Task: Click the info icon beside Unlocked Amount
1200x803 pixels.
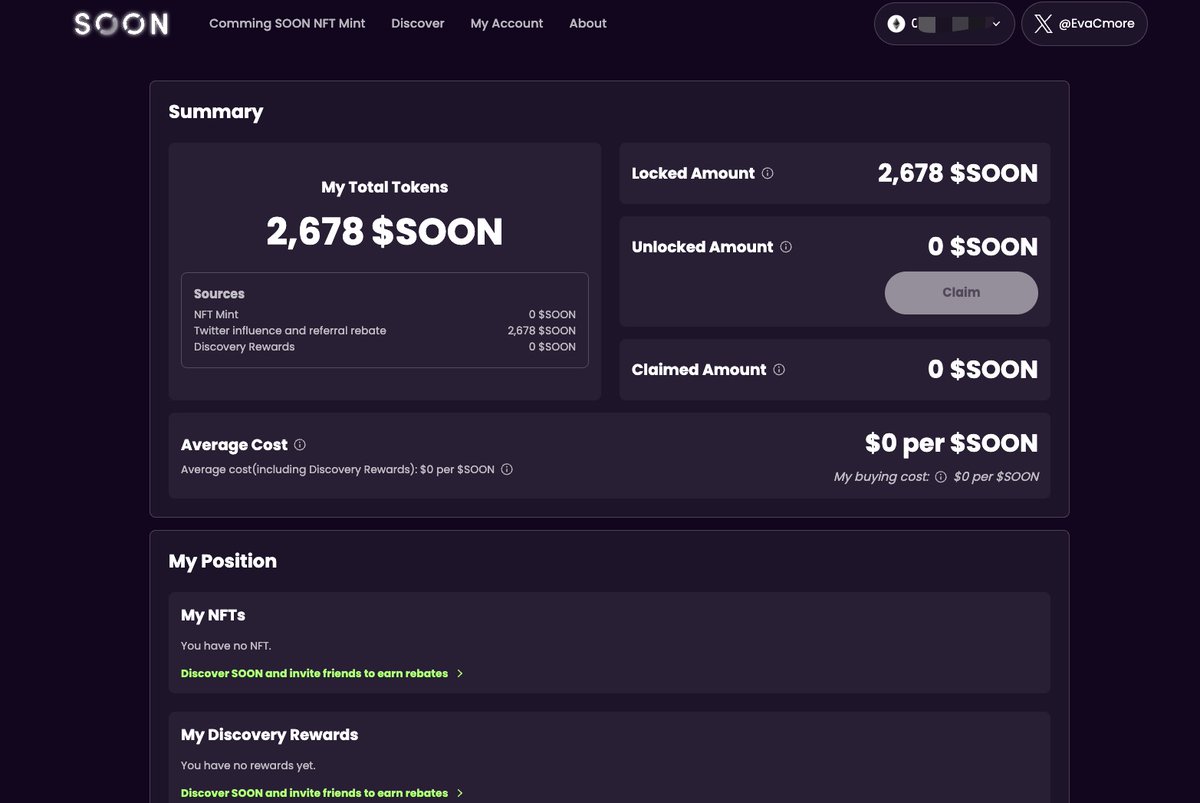Action: point(786,247)
